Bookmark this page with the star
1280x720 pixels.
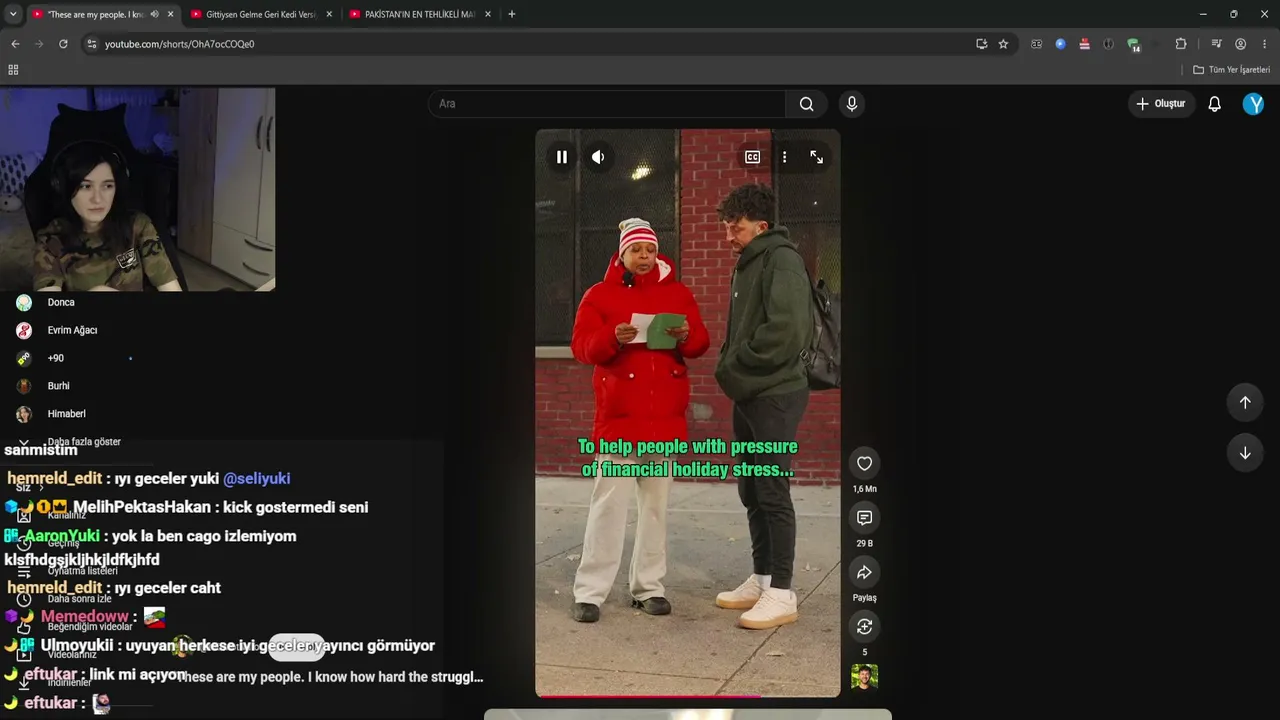click(1003, 44)
